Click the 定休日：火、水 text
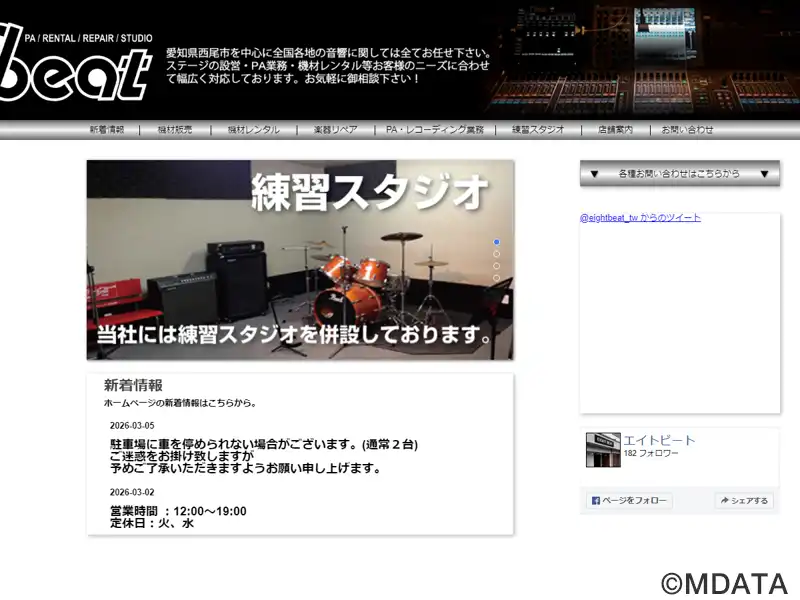This screenshot has width=800, height=600. pyautogui.click(x=152, y=523)
